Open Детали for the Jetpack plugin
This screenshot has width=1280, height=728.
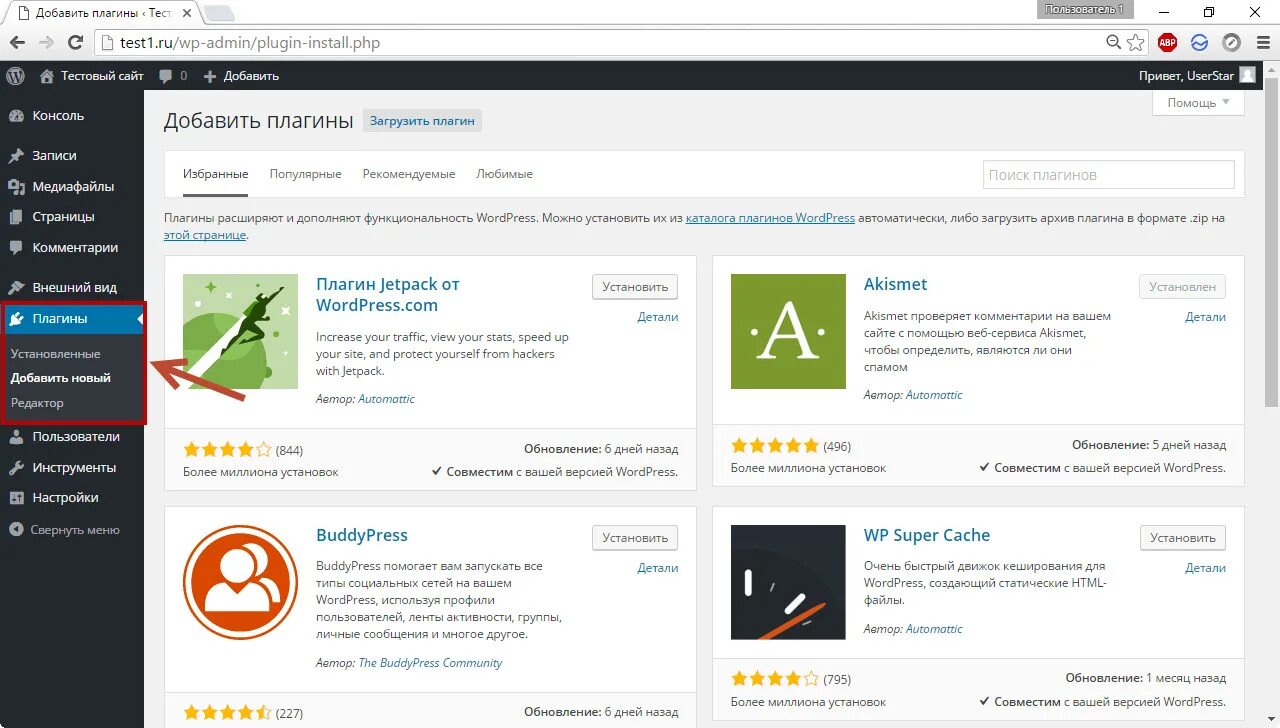658,317
